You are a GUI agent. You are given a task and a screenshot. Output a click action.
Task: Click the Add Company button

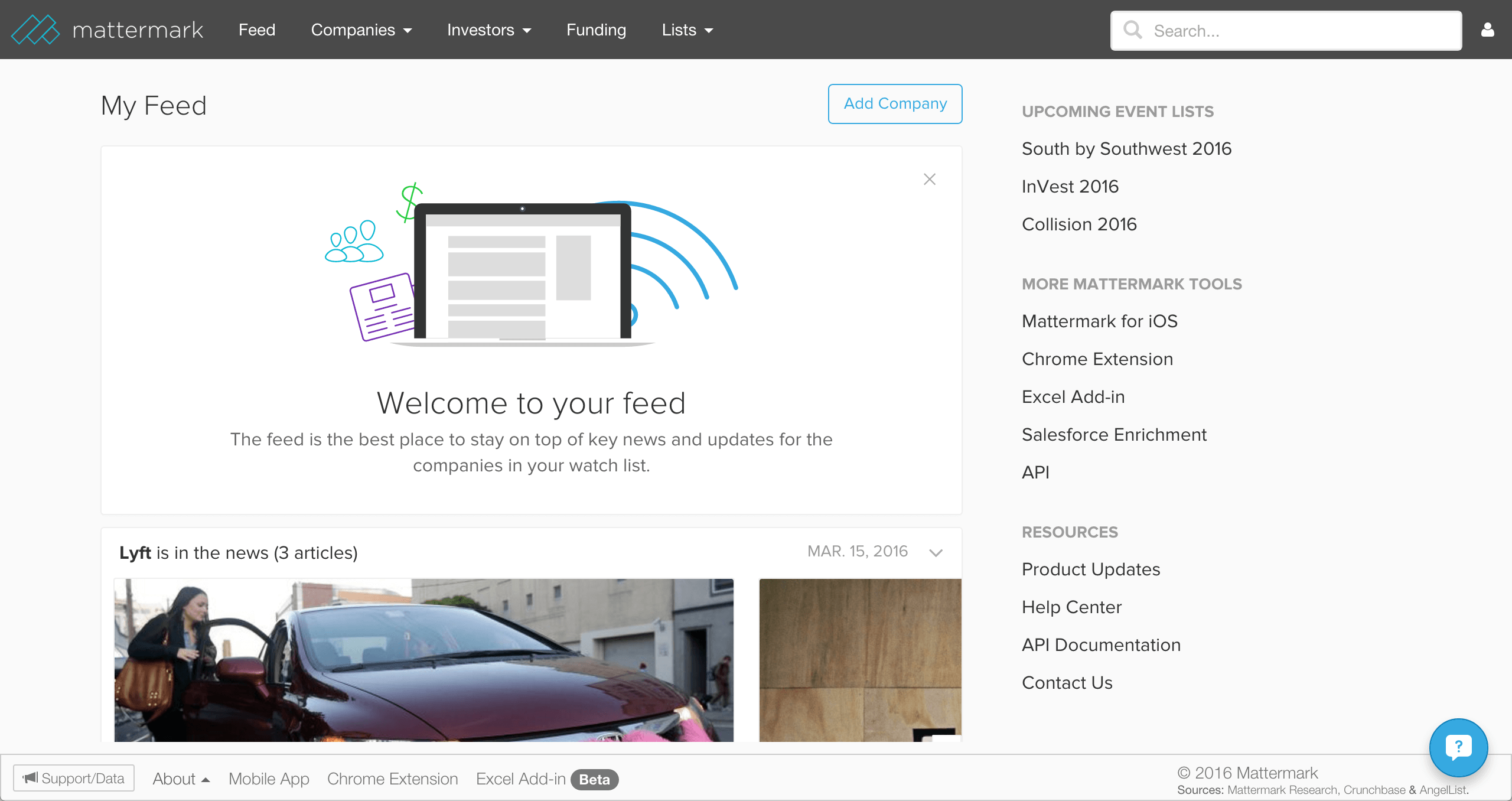(x=895, y=103)
